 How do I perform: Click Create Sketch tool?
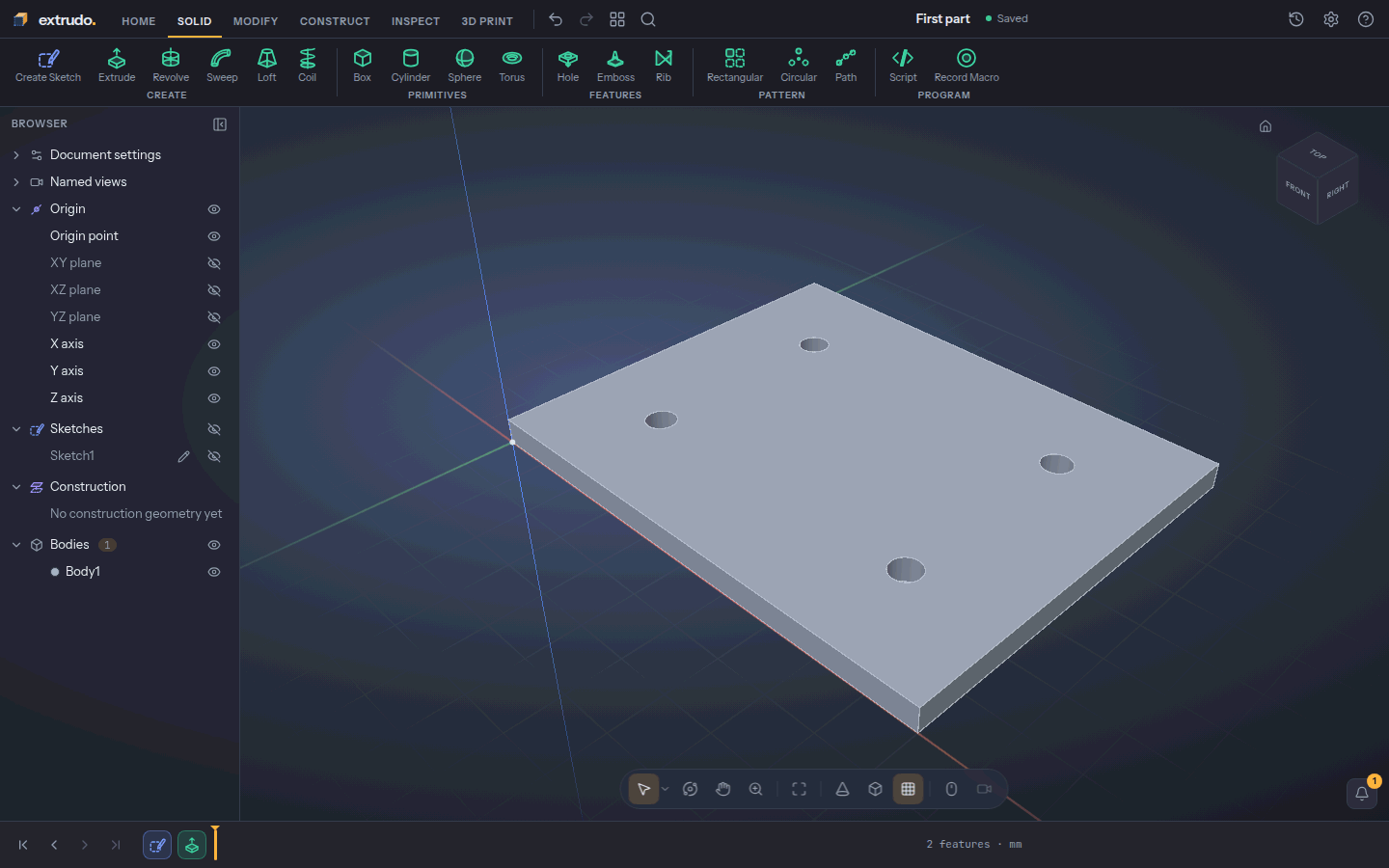(x=48, y=66)
